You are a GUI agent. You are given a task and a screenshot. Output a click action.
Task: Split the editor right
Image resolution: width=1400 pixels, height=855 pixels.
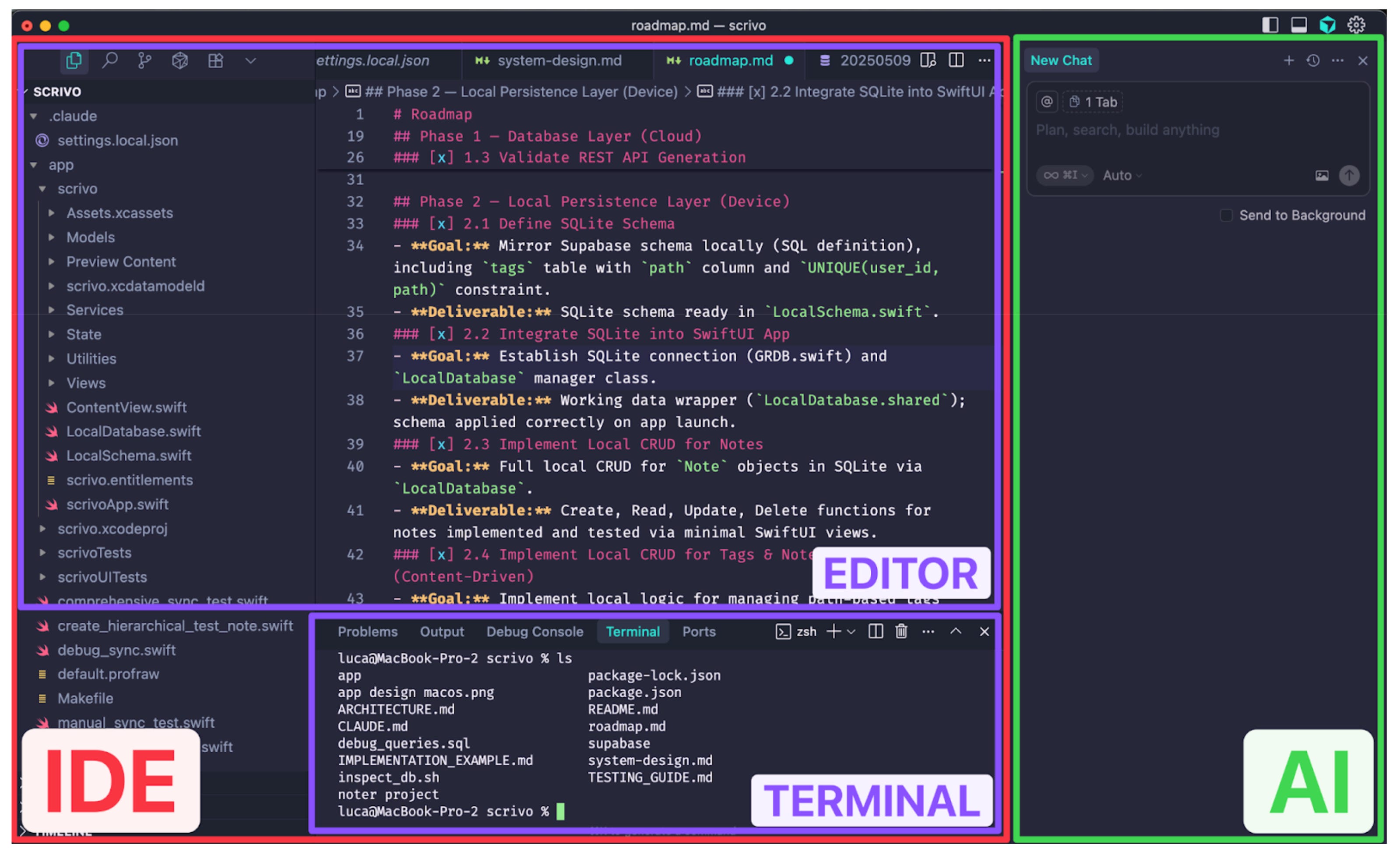[x=956, y=60]
